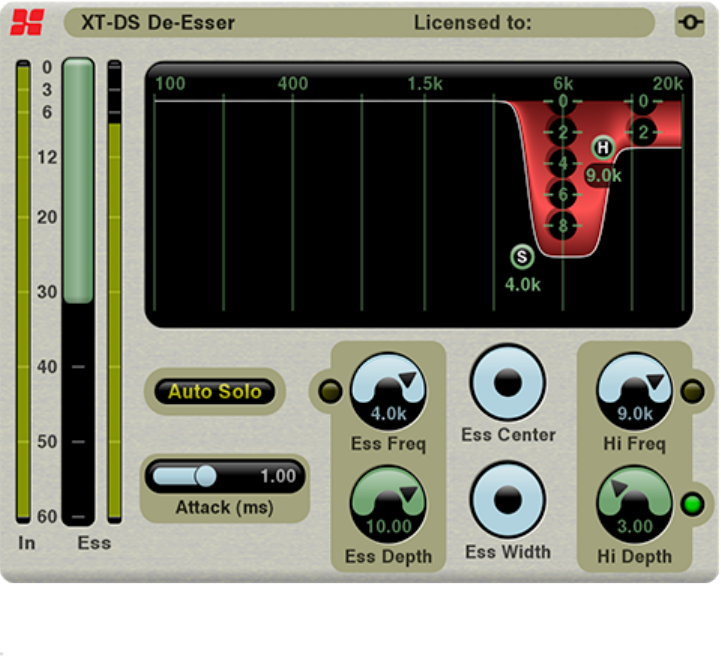Click the Ess Center knob
This screenshot has height=656, width=721.
508,382
